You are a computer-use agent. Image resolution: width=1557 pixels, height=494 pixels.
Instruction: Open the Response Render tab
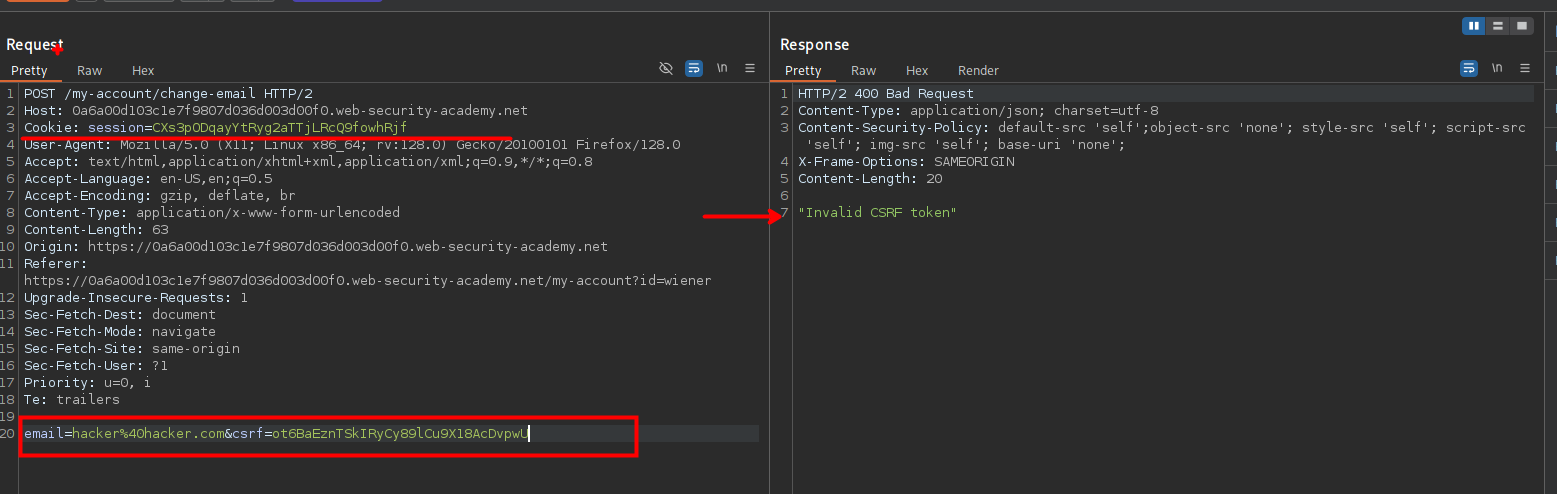(978, 71)
